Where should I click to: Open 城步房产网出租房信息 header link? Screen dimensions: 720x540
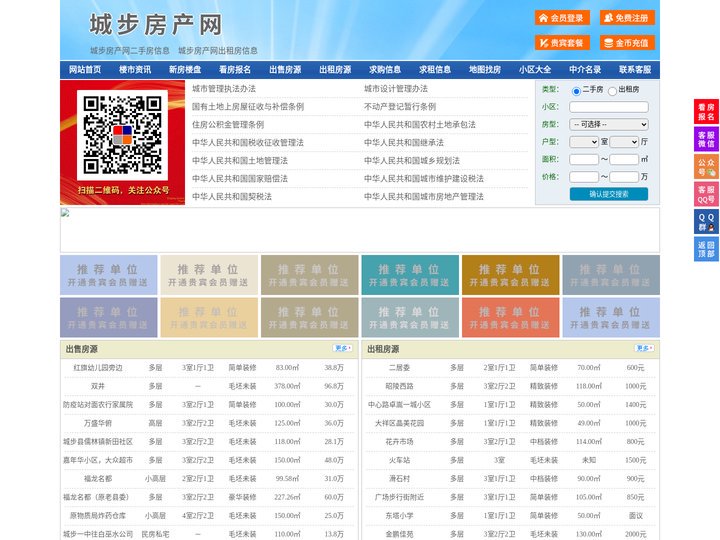[218, 51]
